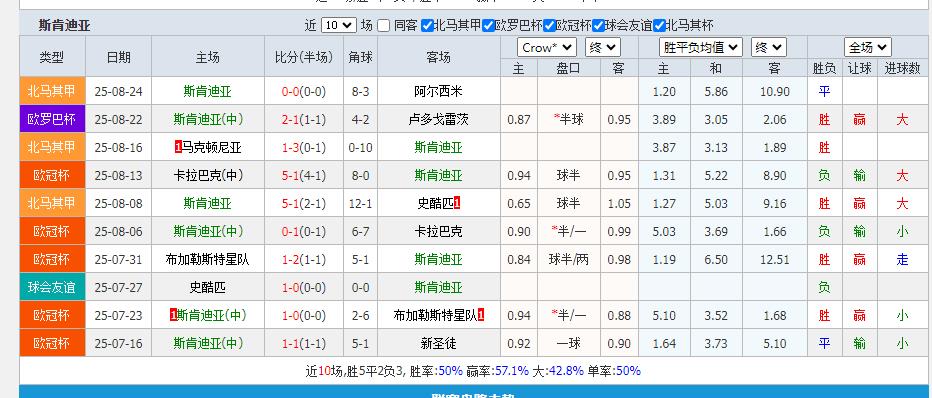Click the score 1-2(1-1) on 25-07-31

pos(304,259)
